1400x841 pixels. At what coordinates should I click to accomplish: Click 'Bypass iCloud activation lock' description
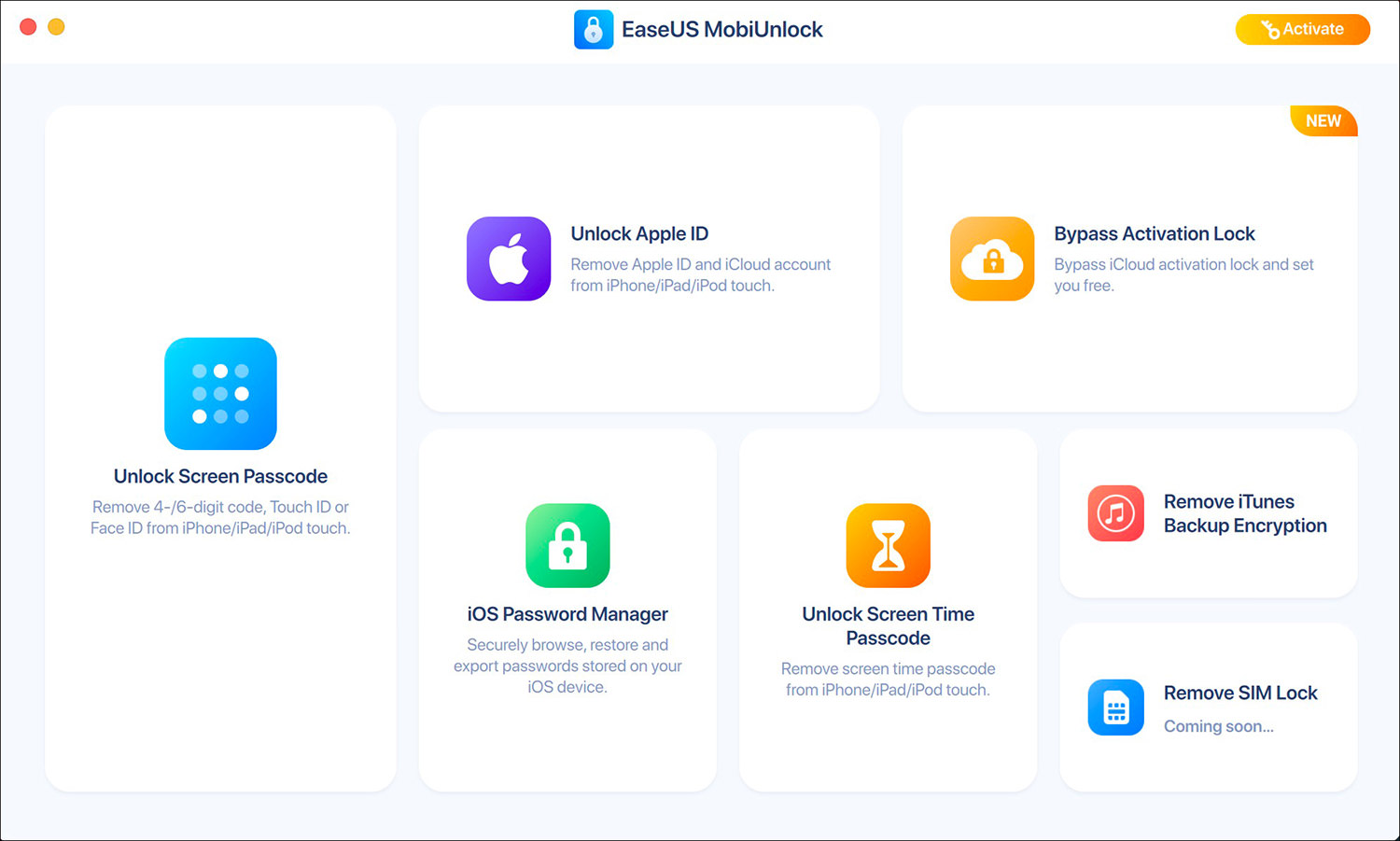click(1183, 274)
